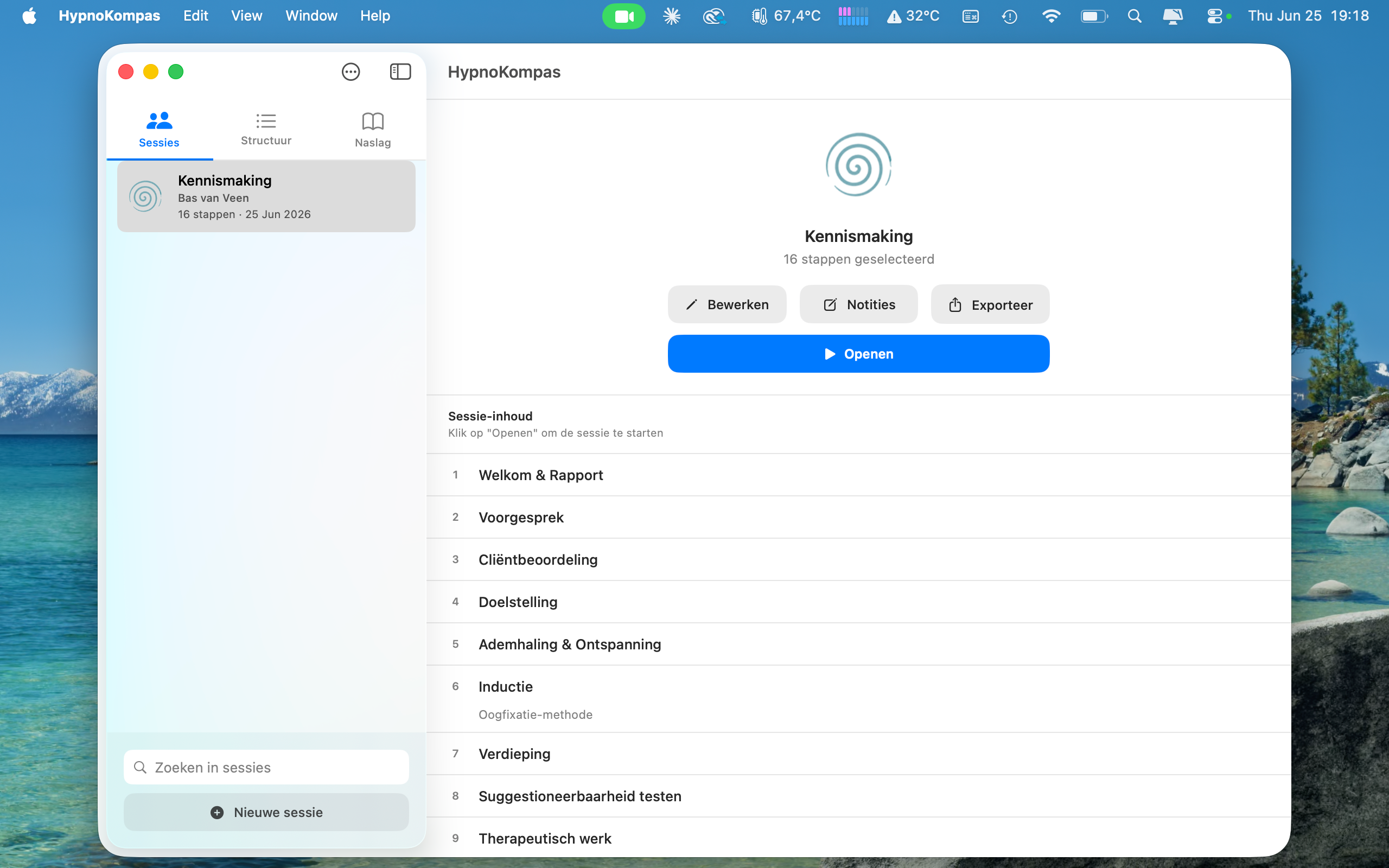
Task: Focus the Zoeken in sessies search field
Action: click(x=266, y=767)
